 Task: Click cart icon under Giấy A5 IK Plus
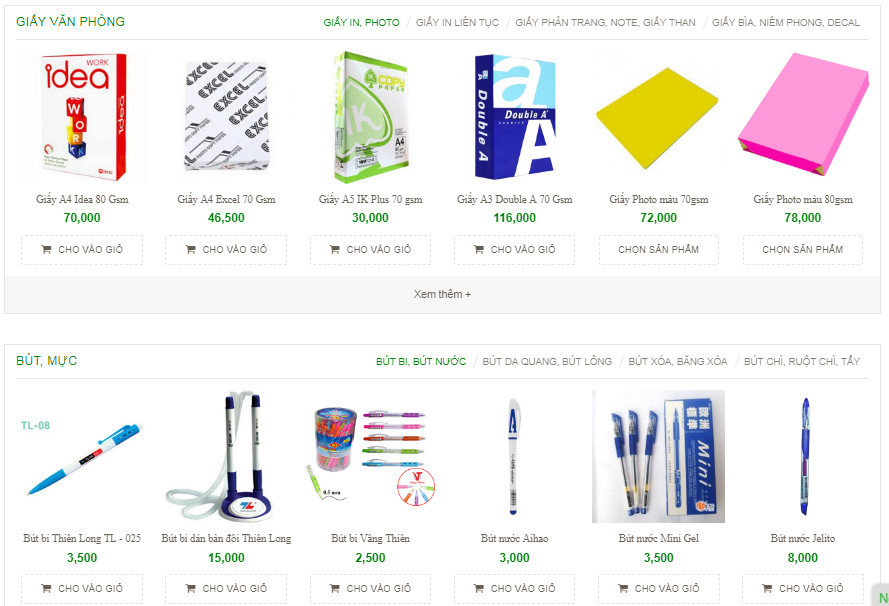[335, 249]
